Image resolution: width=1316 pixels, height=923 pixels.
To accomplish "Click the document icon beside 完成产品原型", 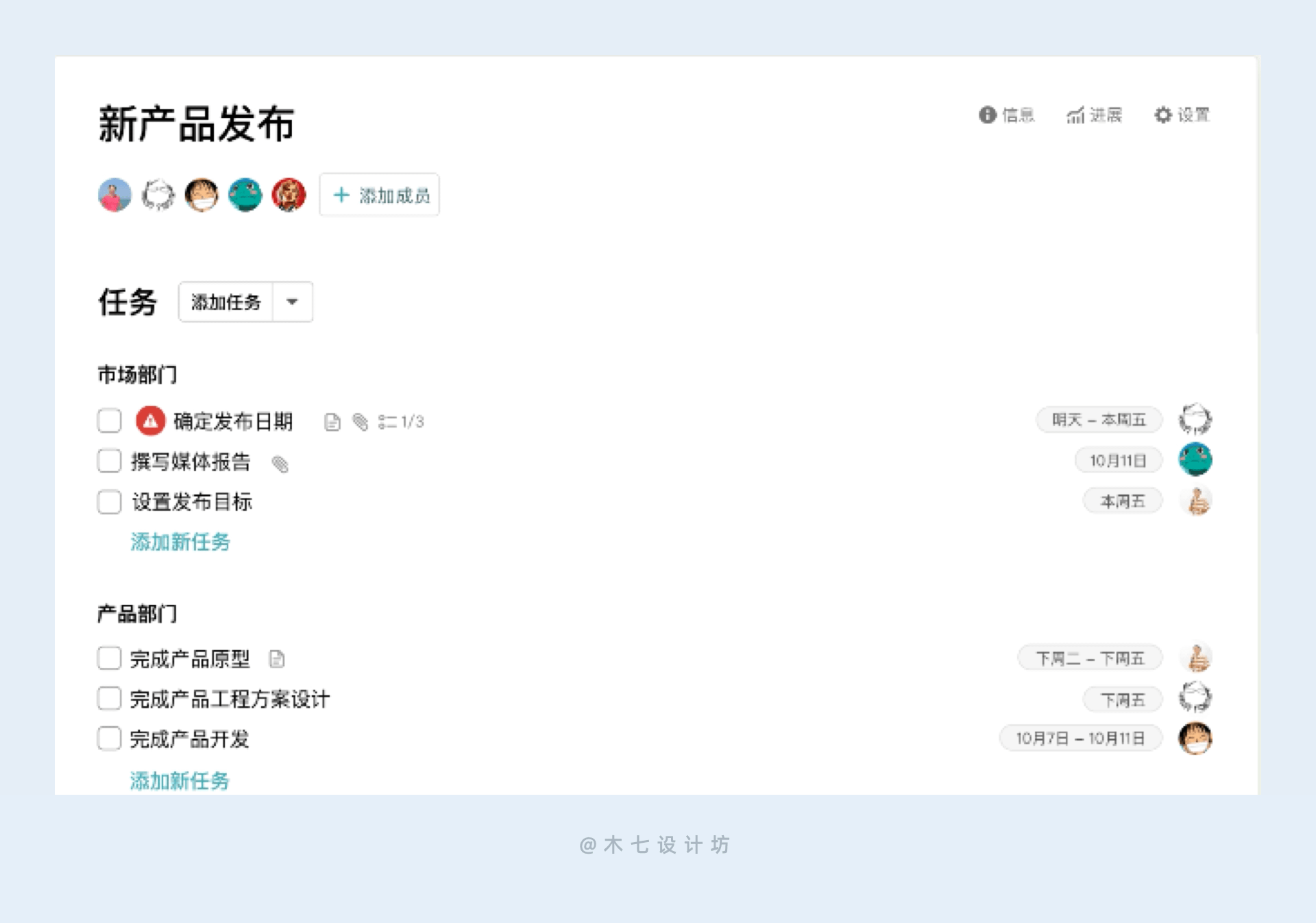I will coord(277,659).
